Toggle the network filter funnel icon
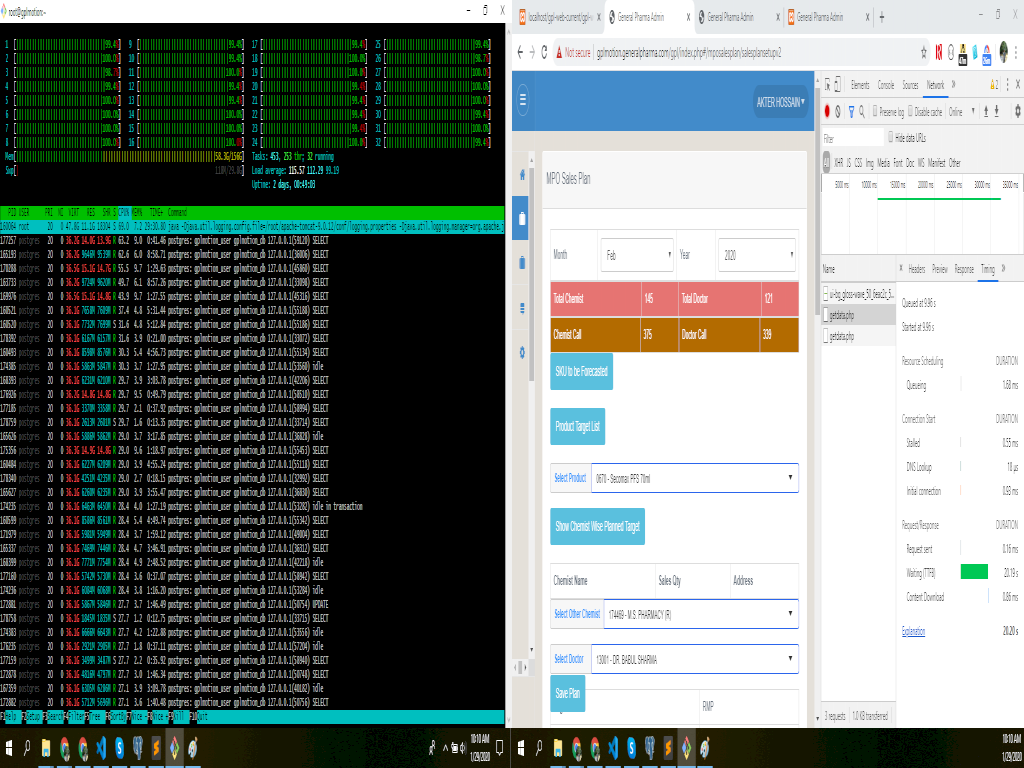The height and width of the screenshot is (768, 1024). [x=851, y=112]
